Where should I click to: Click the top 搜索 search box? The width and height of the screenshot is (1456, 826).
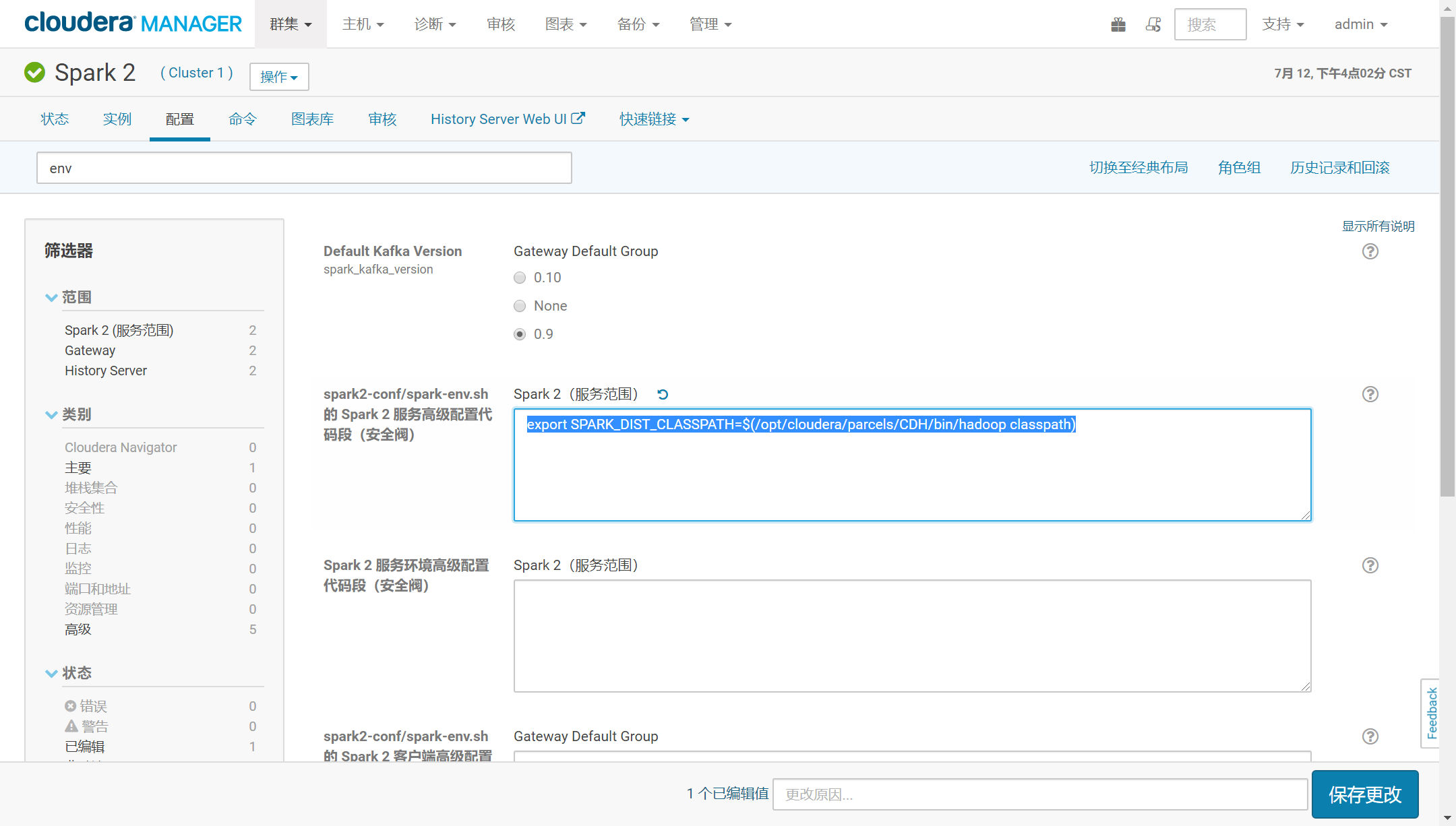pos(1210,24)
